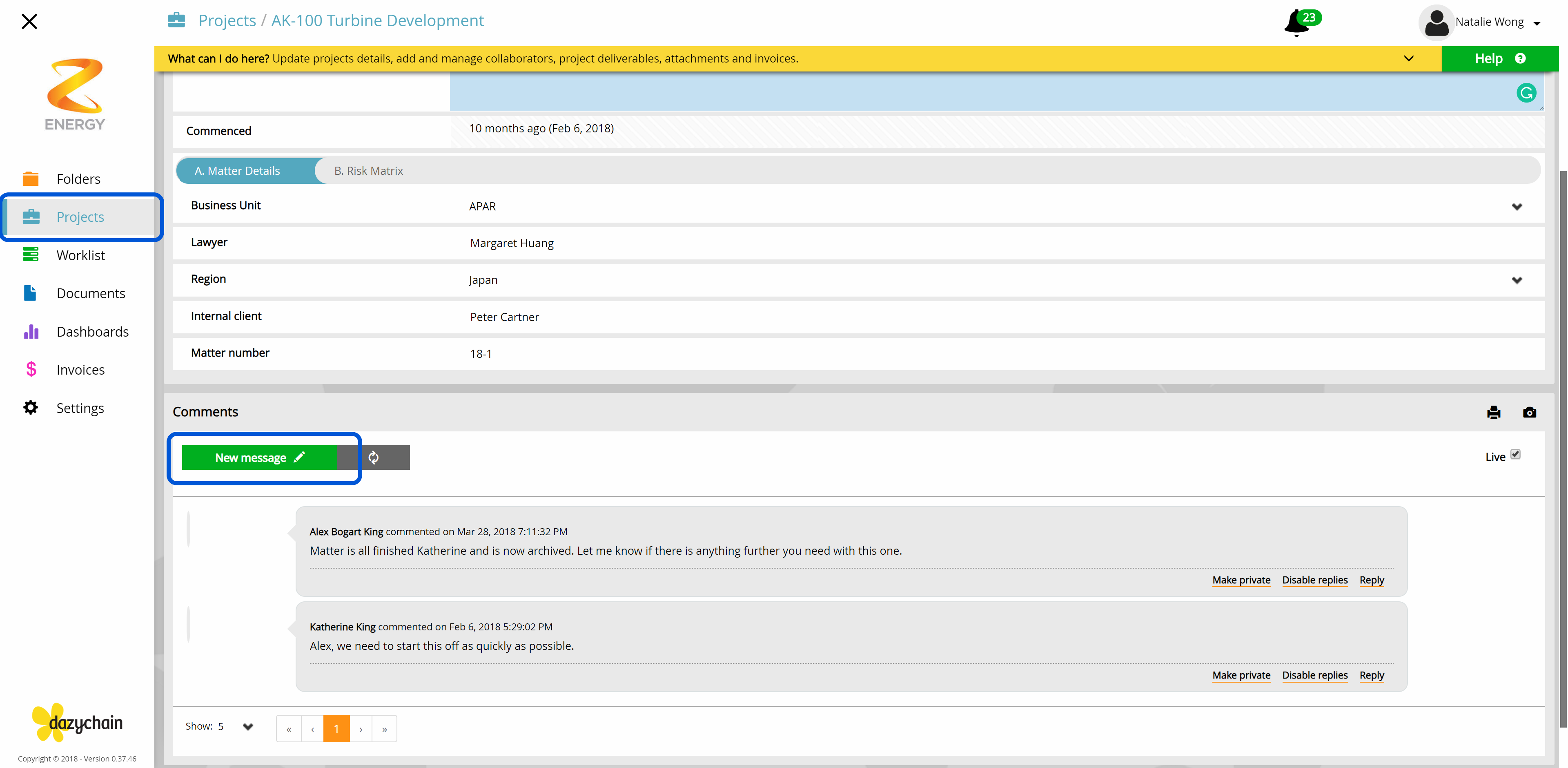
Task: Reply to Alex Bogart King's comment
Action: pos(1372,580)
